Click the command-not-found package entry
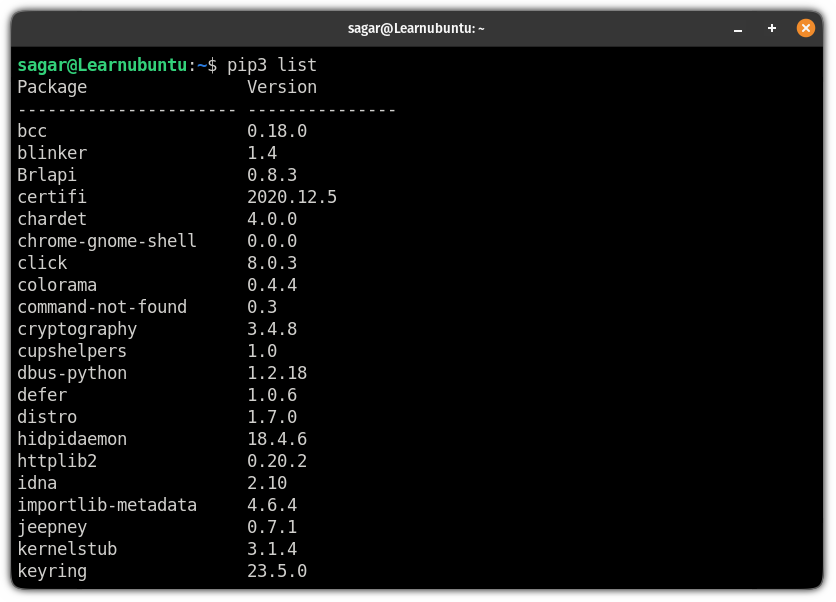 [x=102, y=307]
